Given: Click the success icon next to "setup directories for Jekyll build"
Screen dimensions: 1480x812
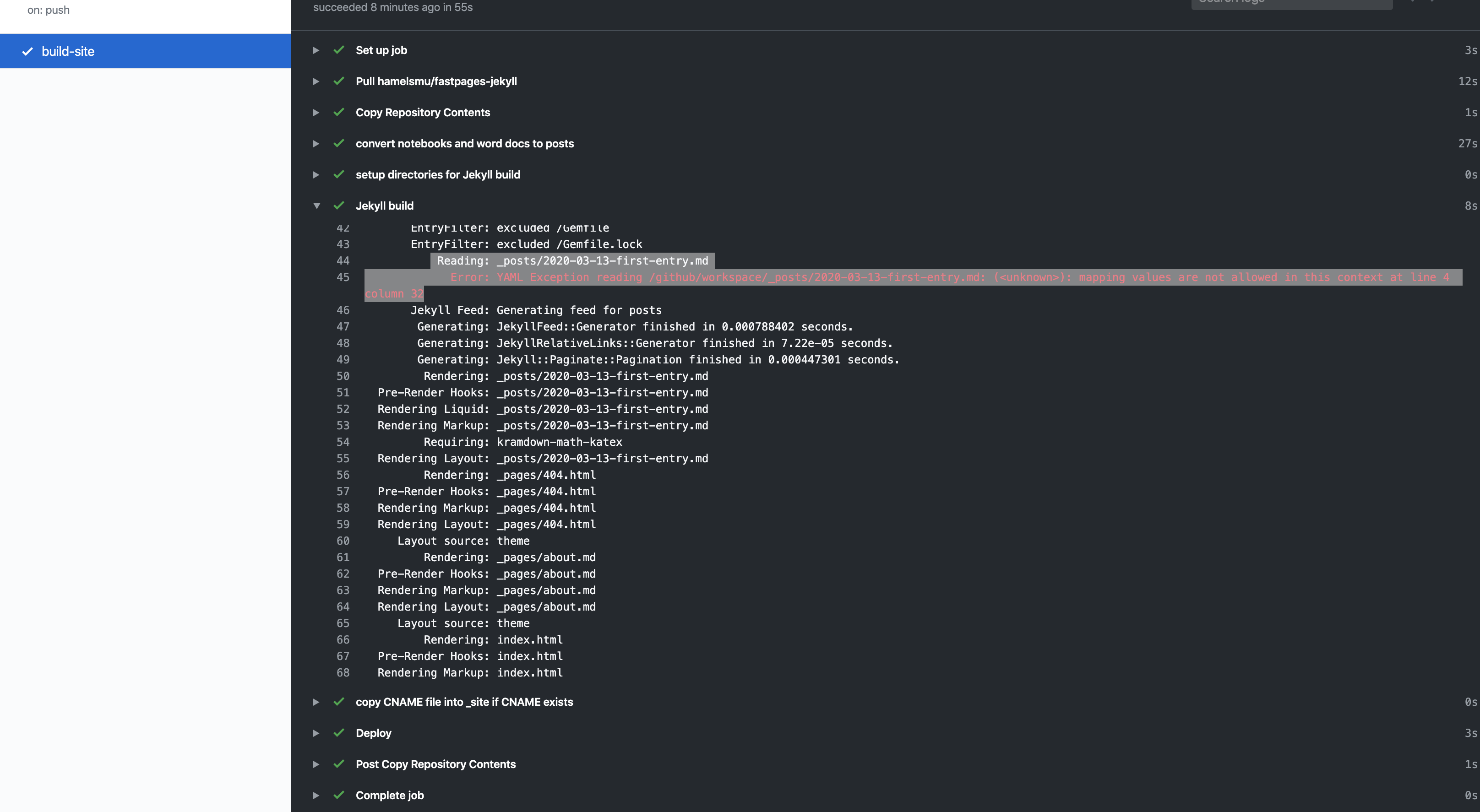Looking at the screenshot, I should click(x=339, y=174).
